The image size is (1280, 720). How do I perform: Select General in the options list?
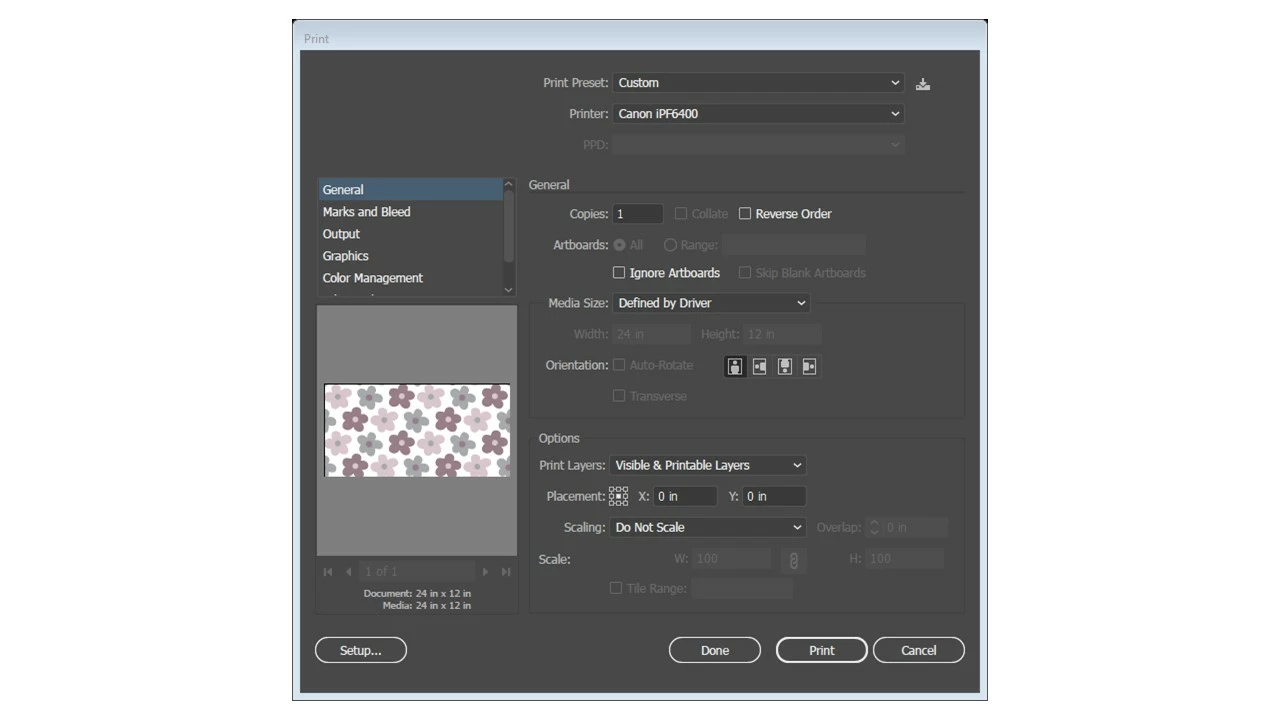410,190
